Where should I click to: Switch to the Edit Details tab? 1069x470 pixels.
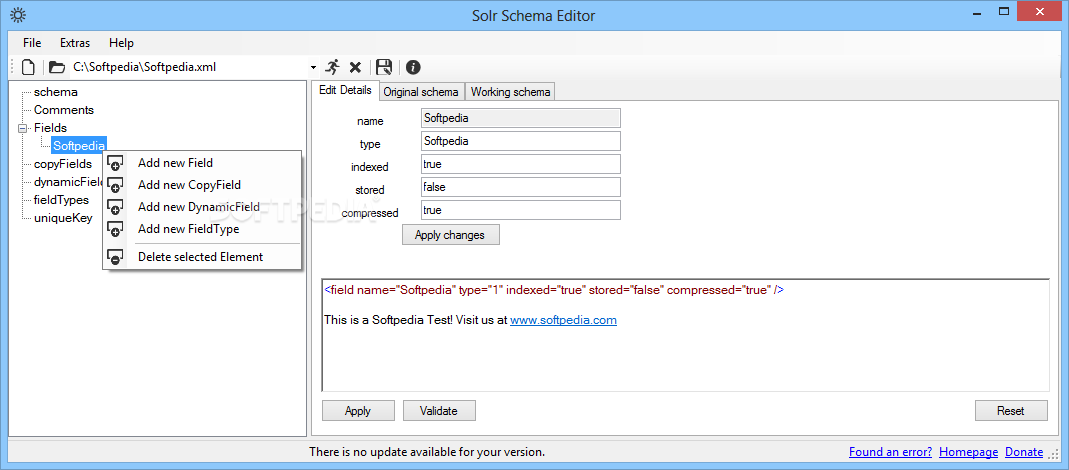pos(346,90)
